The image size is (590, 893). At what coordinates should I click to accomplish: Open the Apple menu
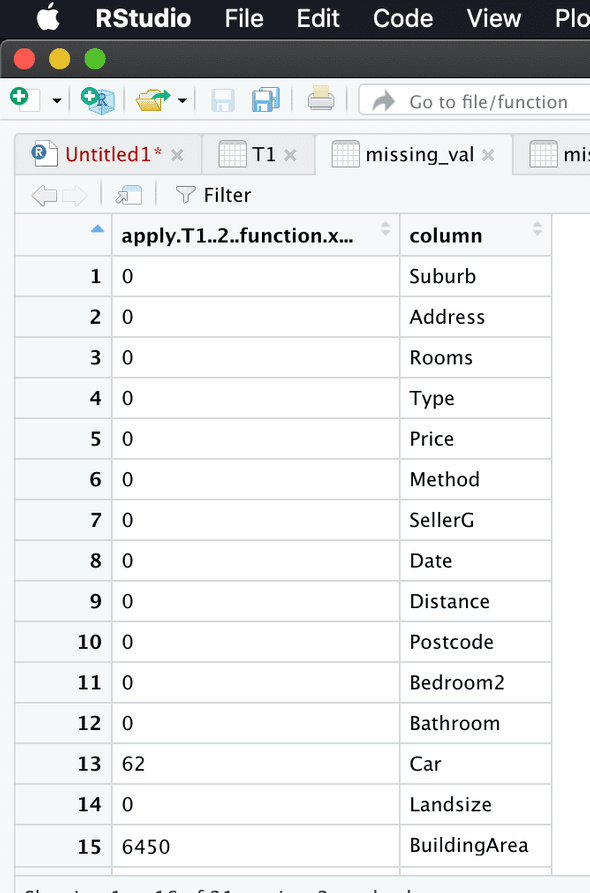tap(48, 17)
